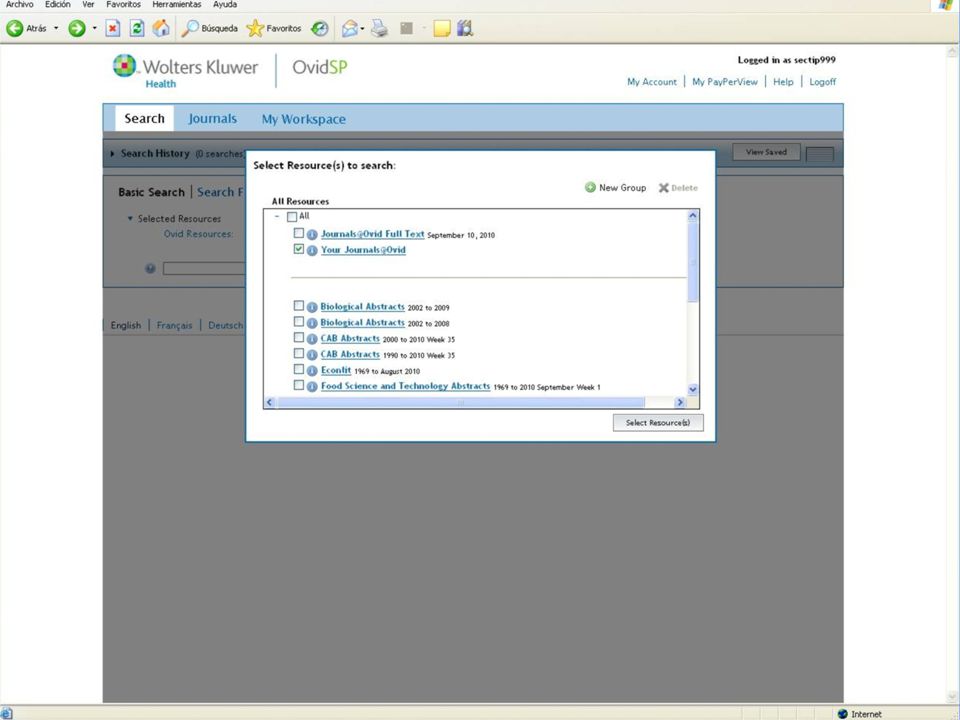Click the info icon beside Econlit
Image resolution: width=960 pixels, height=720 pixels.
click(x=312, y=370)
